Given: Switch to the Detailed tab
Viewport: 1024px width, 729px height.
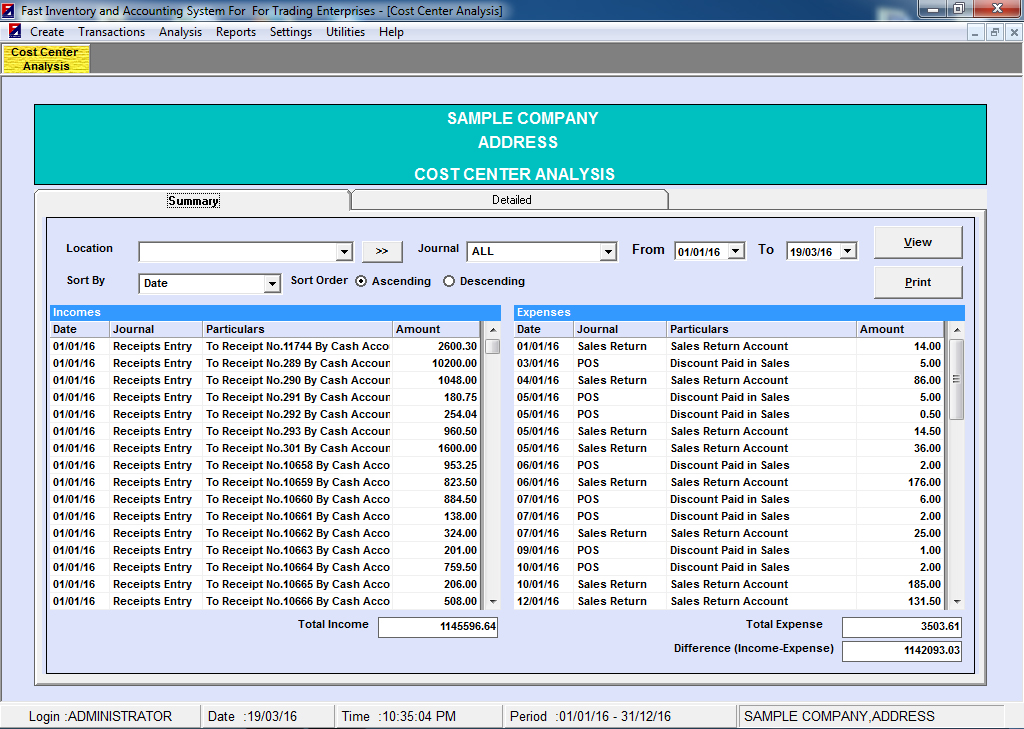Looking at the screenshot, I should pyautogui.click(x=511, y=200).
